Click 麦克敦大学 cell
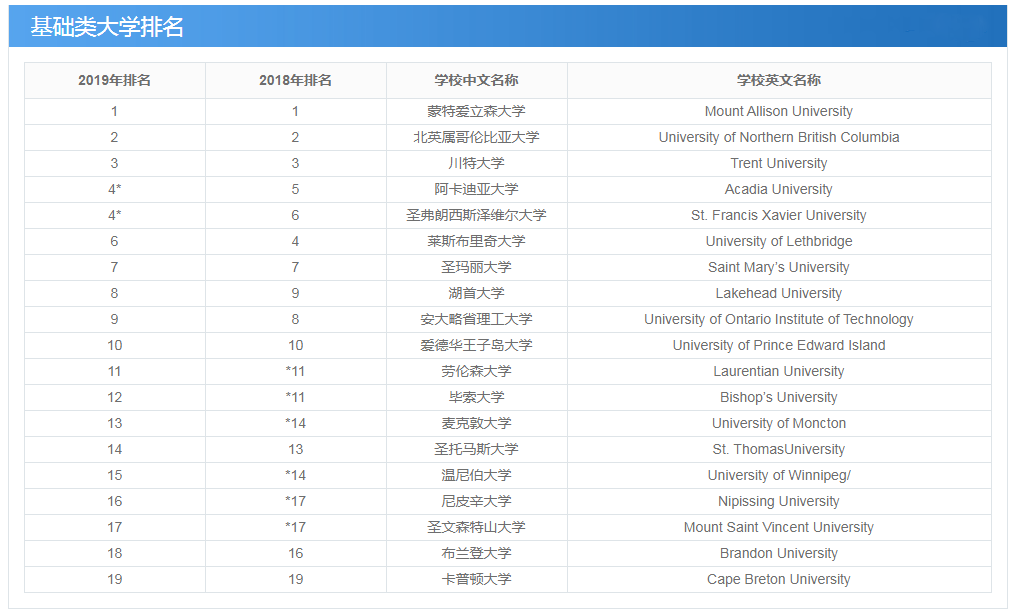The height and width of the screenshot is (613, 1013). pos(476,423)
